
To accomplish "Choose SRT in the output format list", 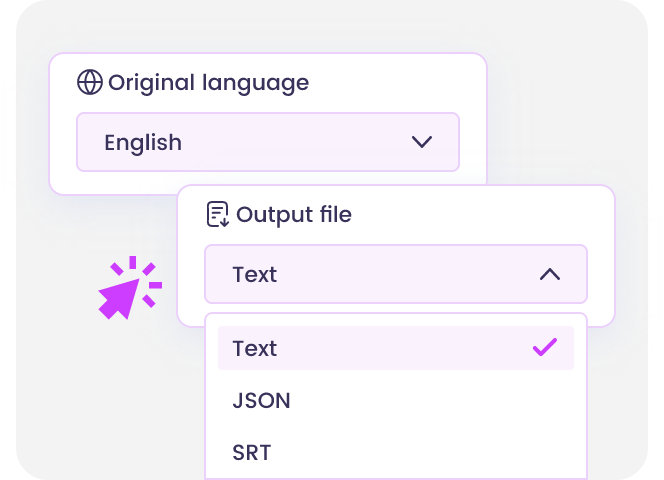I will (251, 452).
